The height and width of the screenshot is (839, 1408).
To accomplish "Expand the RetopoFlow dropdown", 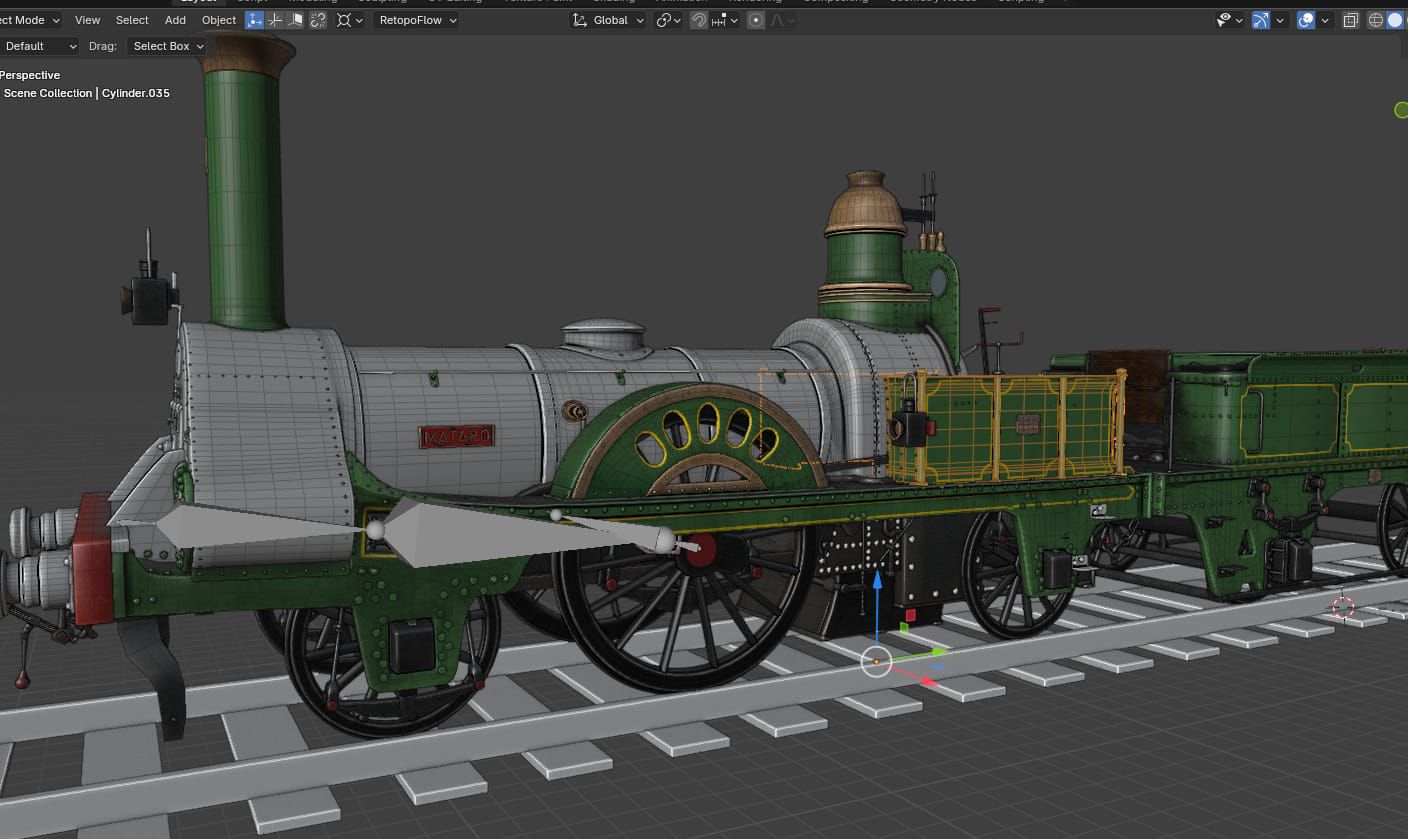I will [x=418, y=20].
